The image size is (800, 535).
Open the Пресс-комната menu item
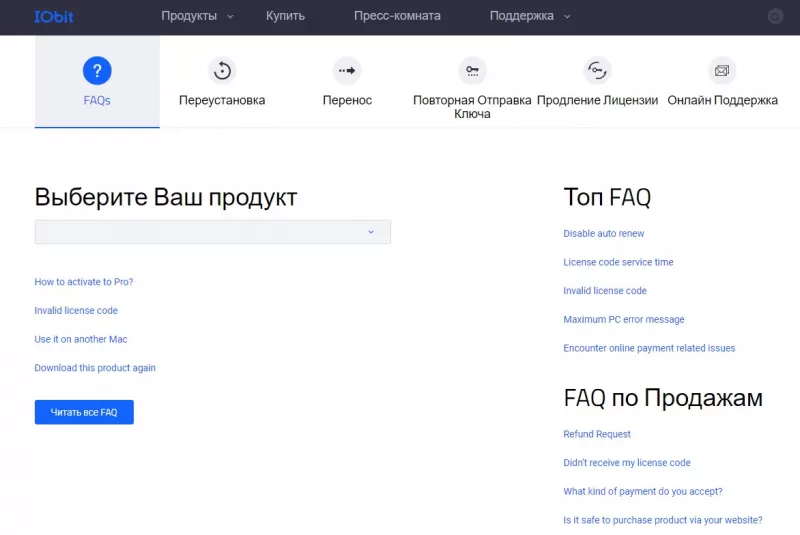tap(397, 16)
